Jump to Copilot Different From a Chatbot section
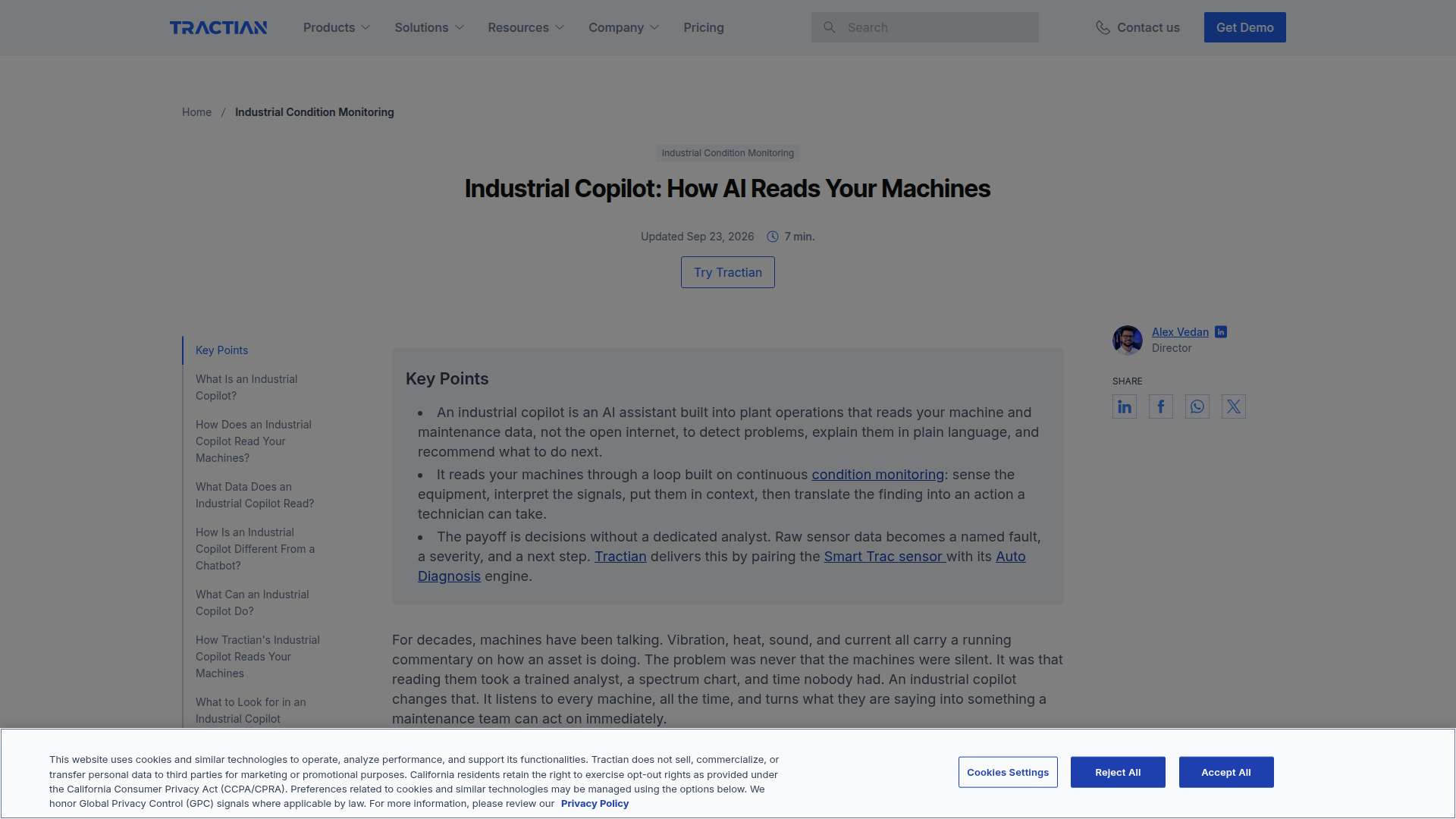1456x819 pixels. tap(255, 549)
